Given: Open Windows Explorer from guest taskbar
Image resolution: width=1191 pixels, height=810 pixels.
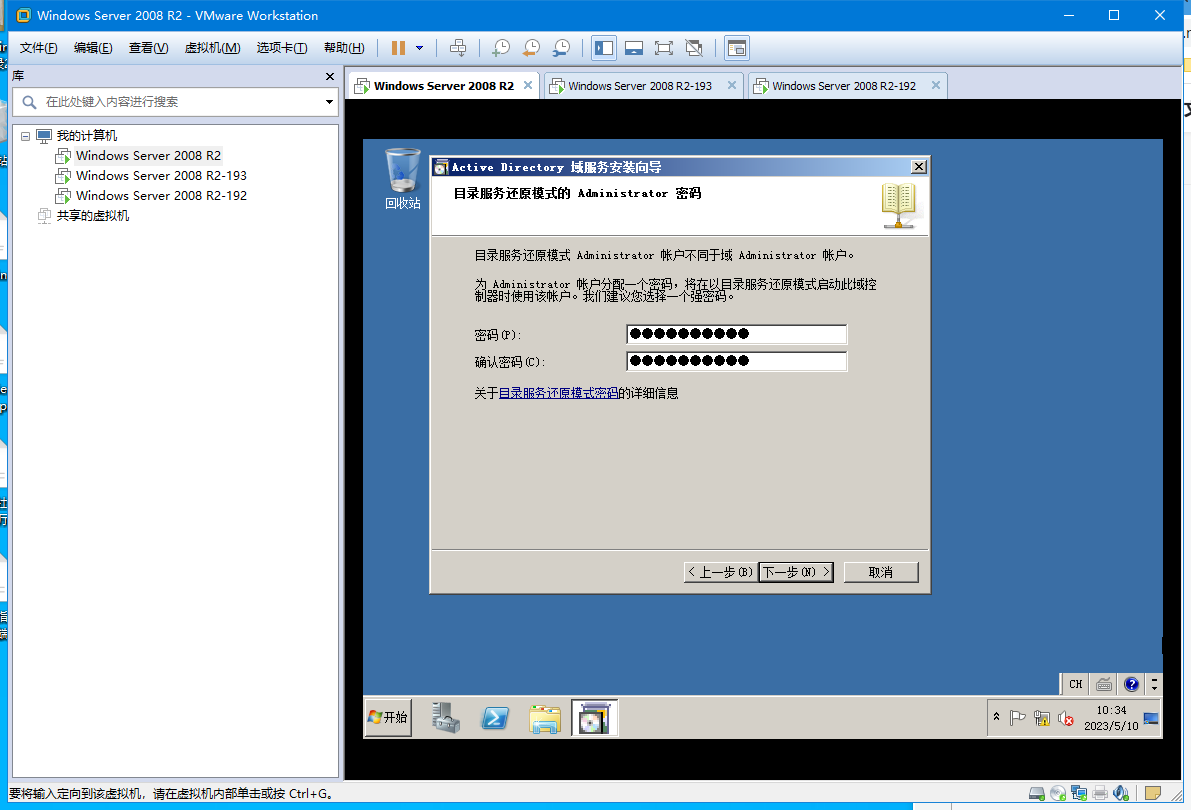Looking at the screenshot, I should click(x=545, y=717).
